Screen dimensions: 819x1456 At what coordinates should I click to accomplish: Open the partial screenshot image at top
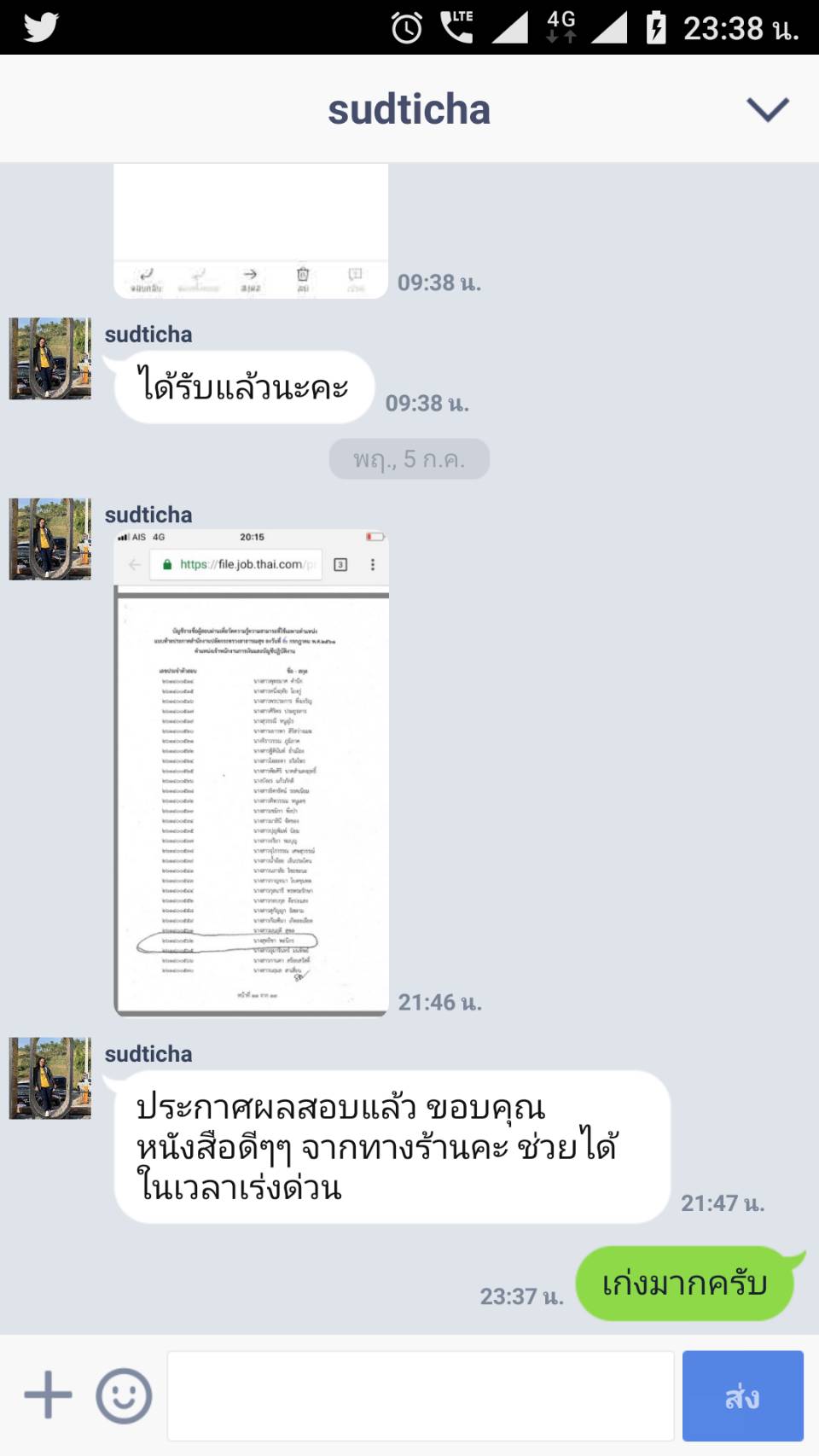[252, 230]
